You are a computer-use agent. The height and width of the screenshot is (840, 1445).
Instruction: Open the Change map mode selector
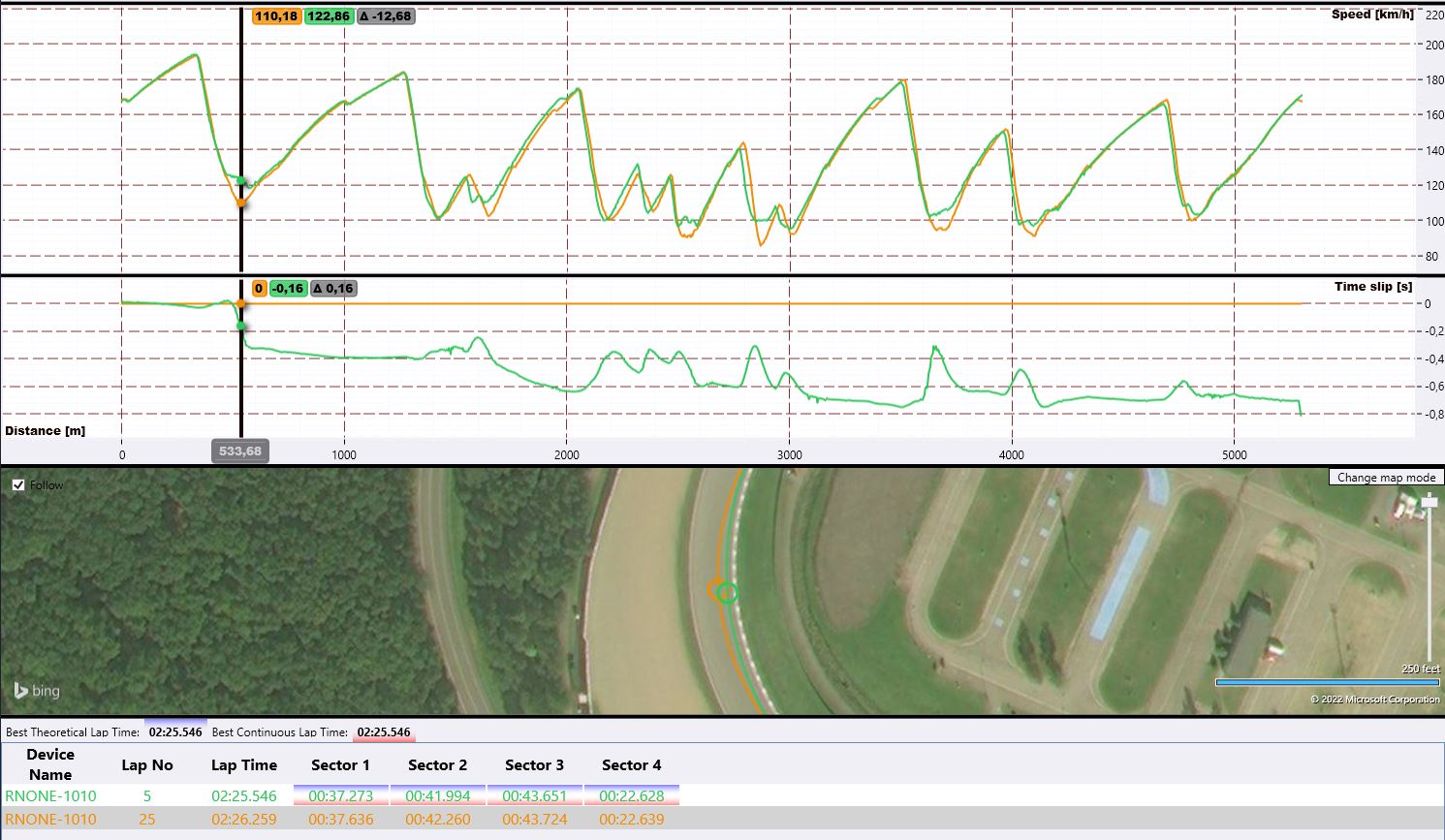[1386, 478]
